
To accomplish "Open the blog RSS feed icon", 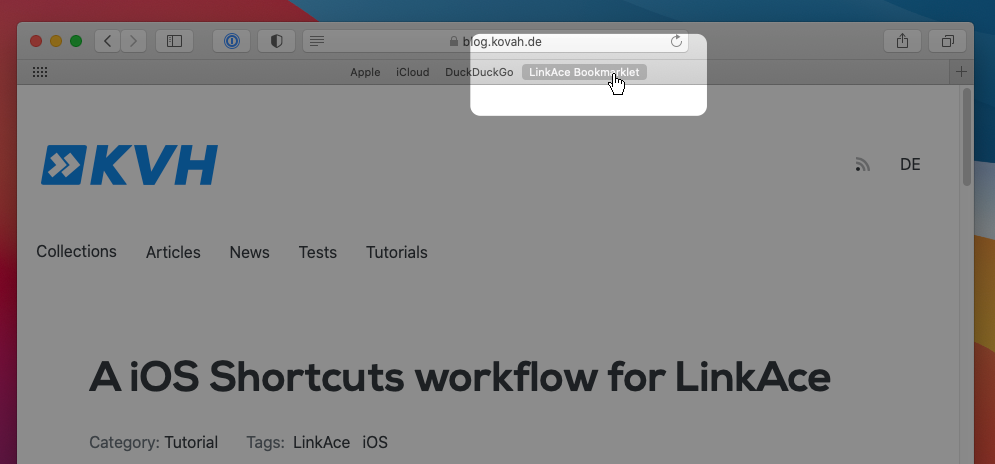I will (862, 165).
